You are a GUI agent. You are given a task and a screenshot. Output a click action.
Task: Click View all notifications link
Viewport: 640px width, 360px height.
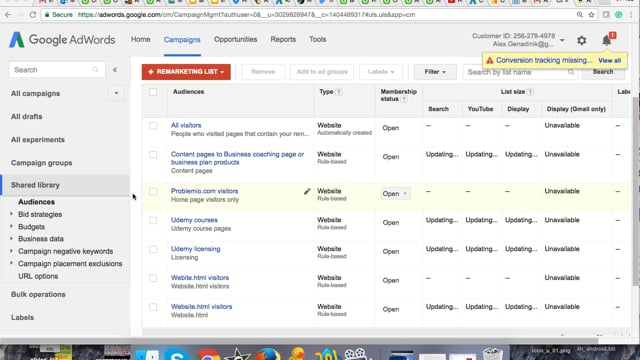(609, 60)
